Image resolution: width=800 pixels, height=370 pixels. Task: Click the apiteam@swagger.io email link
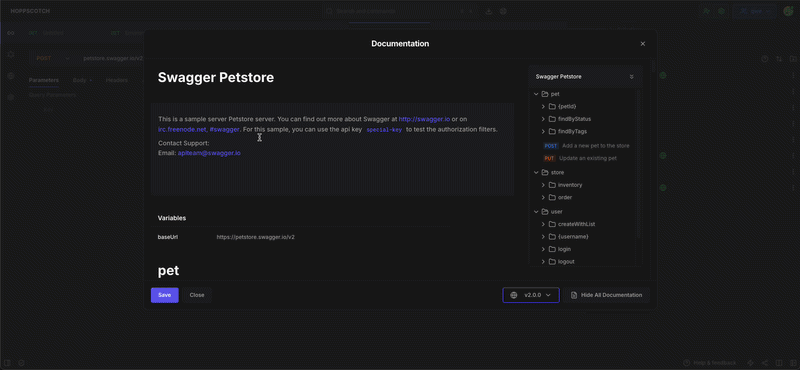[x=209, y=153]
